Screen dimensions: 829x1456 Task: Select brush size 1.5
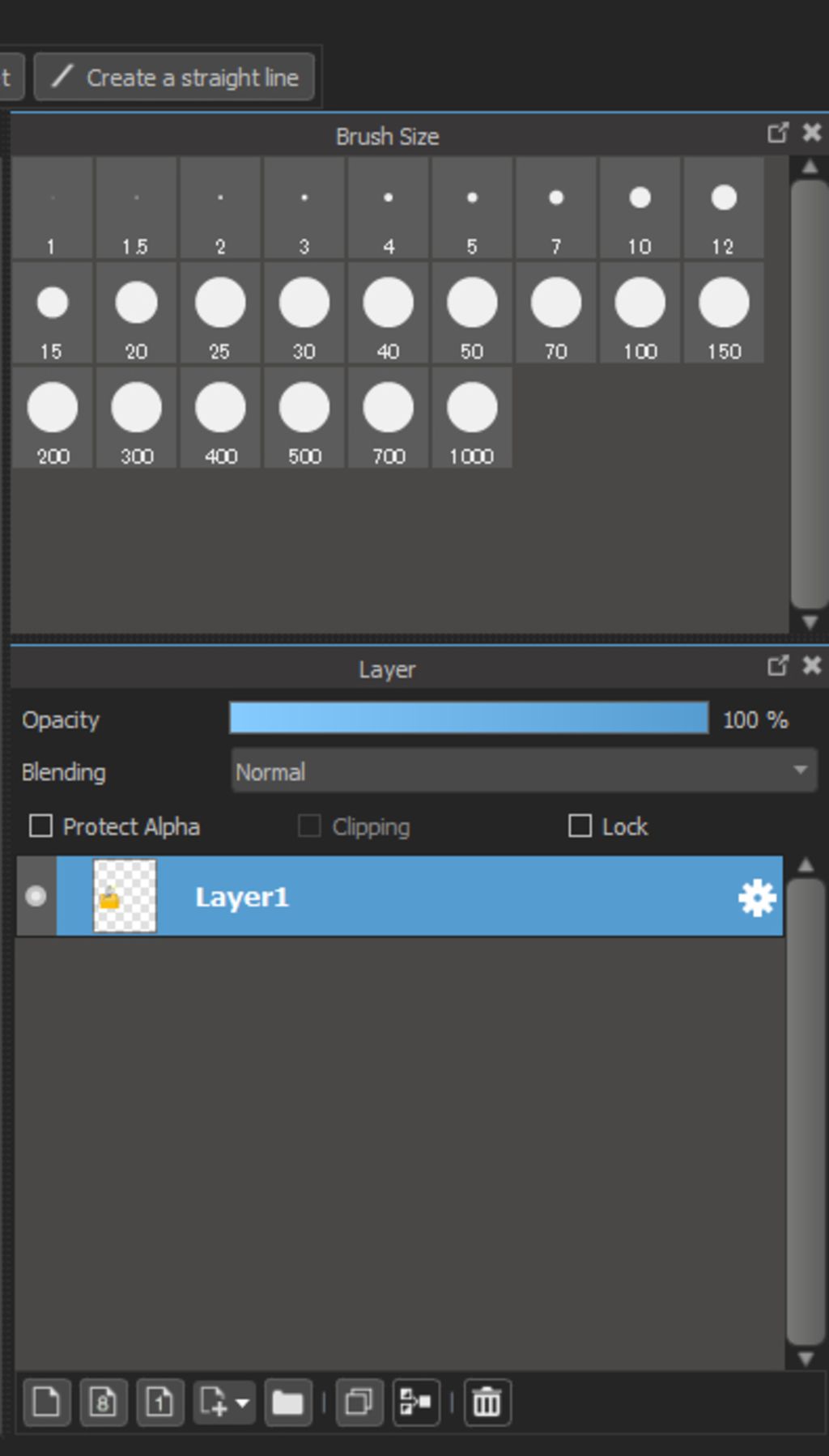click(x=136, y=209)
